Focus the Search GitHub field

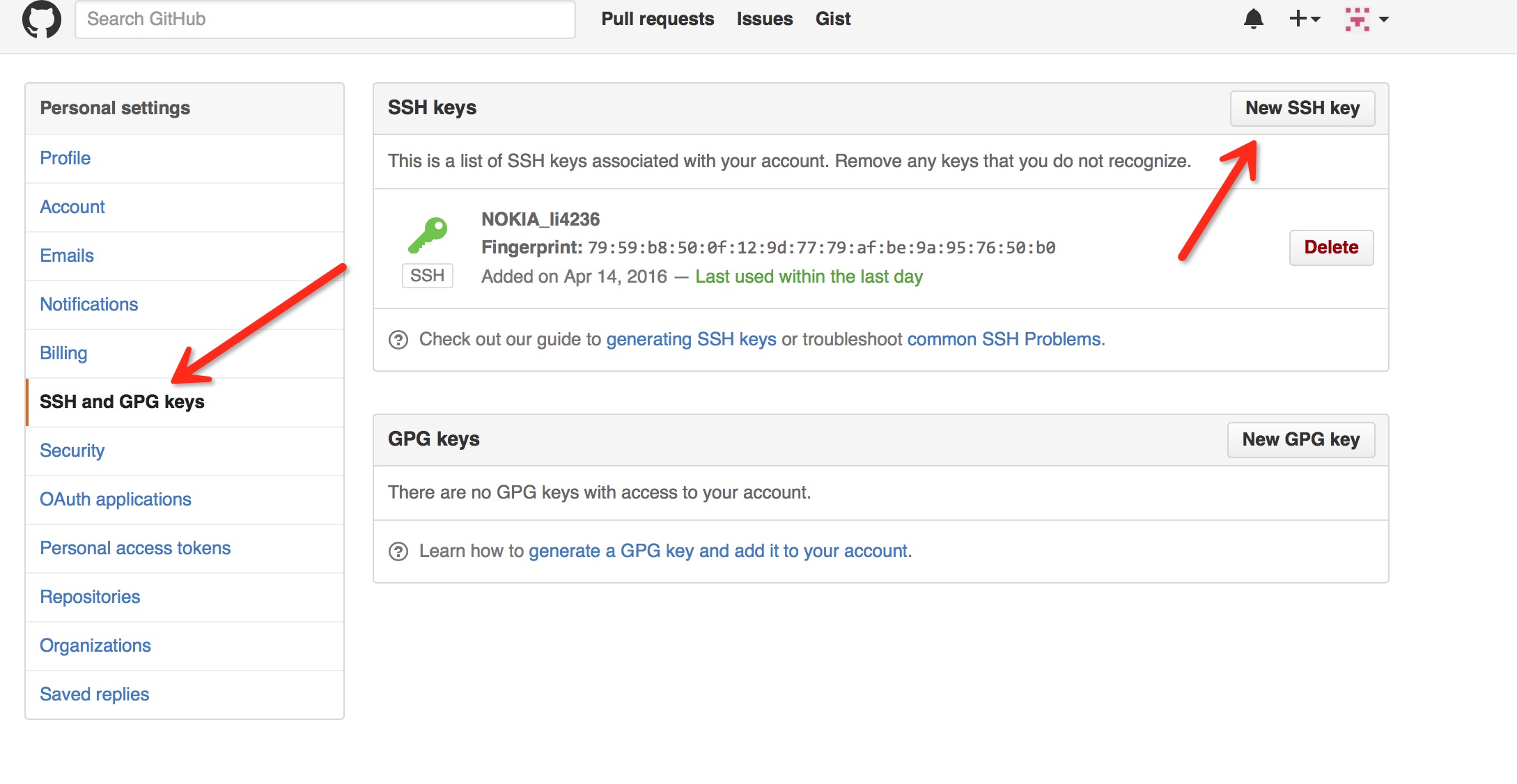click(x=325, y=19)
